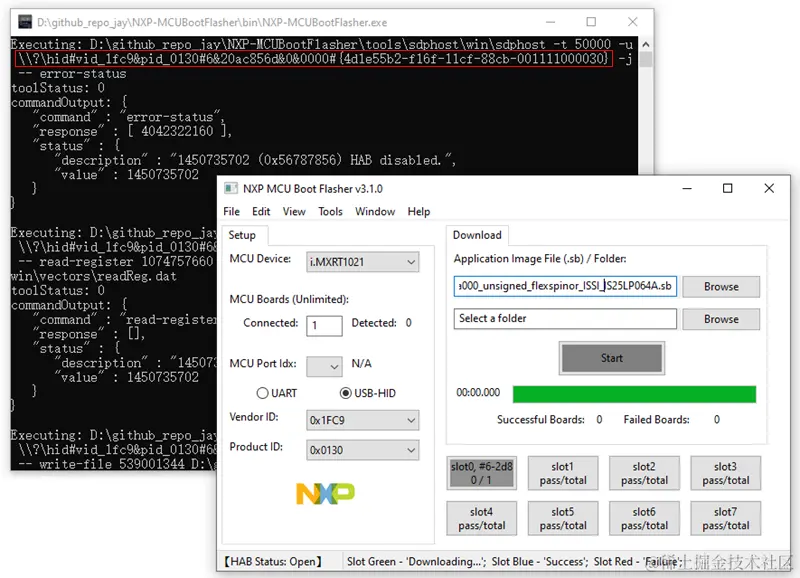Open the File menu

click(x=231, y=211)
